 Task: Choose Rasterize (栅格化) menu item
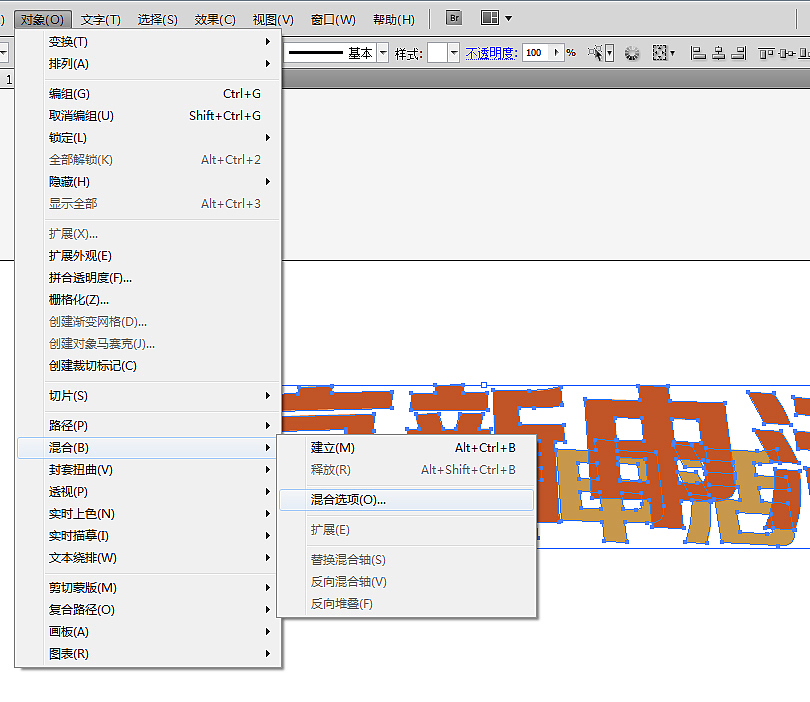[149, 300]
